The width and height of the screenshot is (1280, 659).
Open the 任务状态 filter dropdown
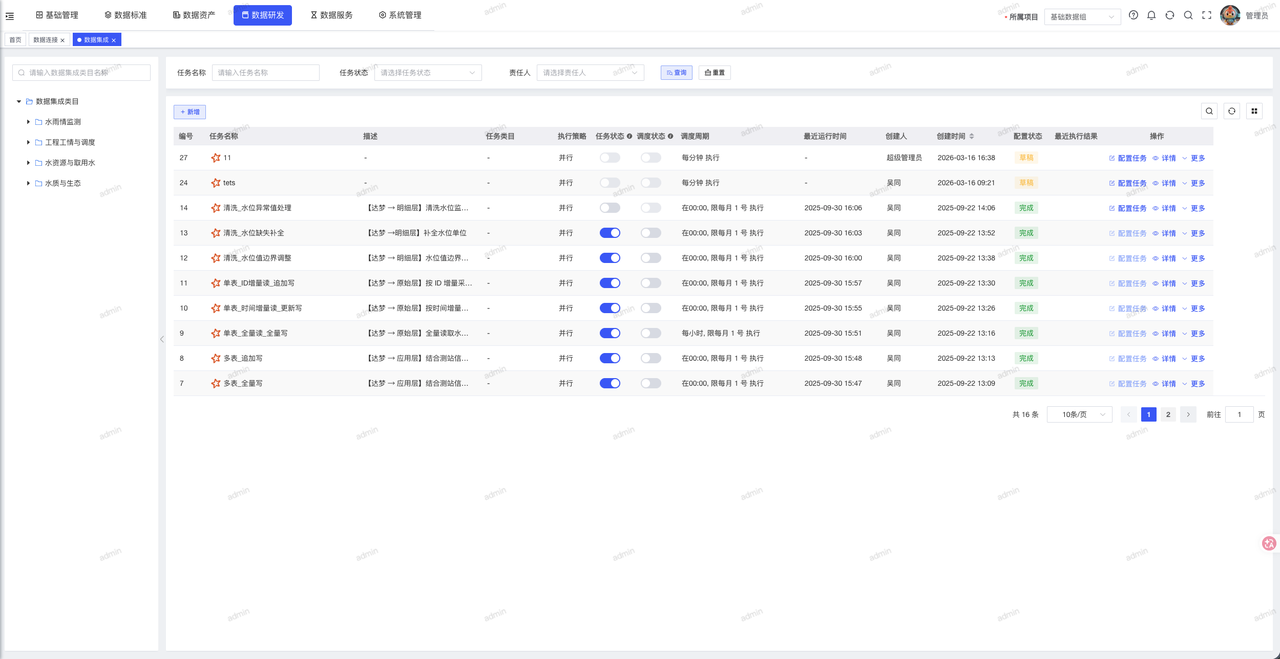coord(428,73)
